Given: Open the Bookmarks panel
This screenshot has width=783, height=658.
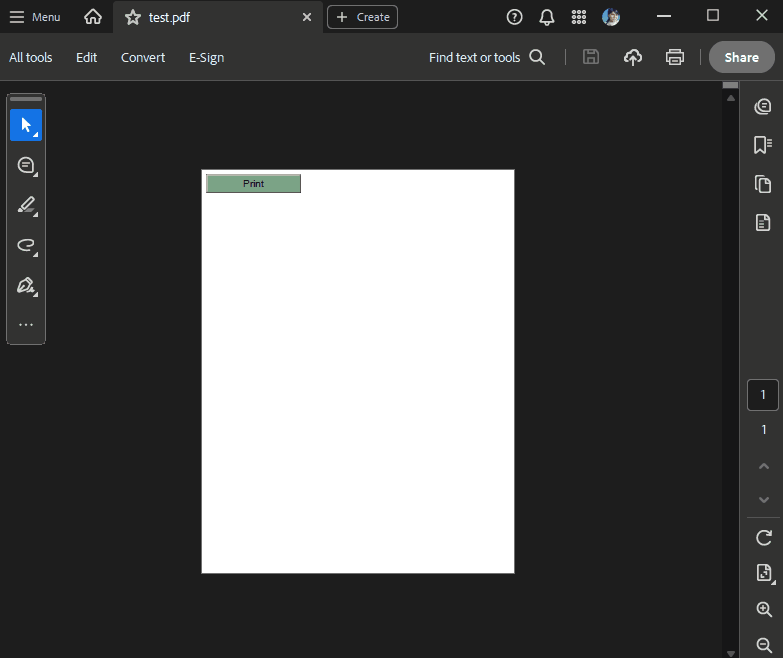Looking at the screenshot, I should [763, 145].
